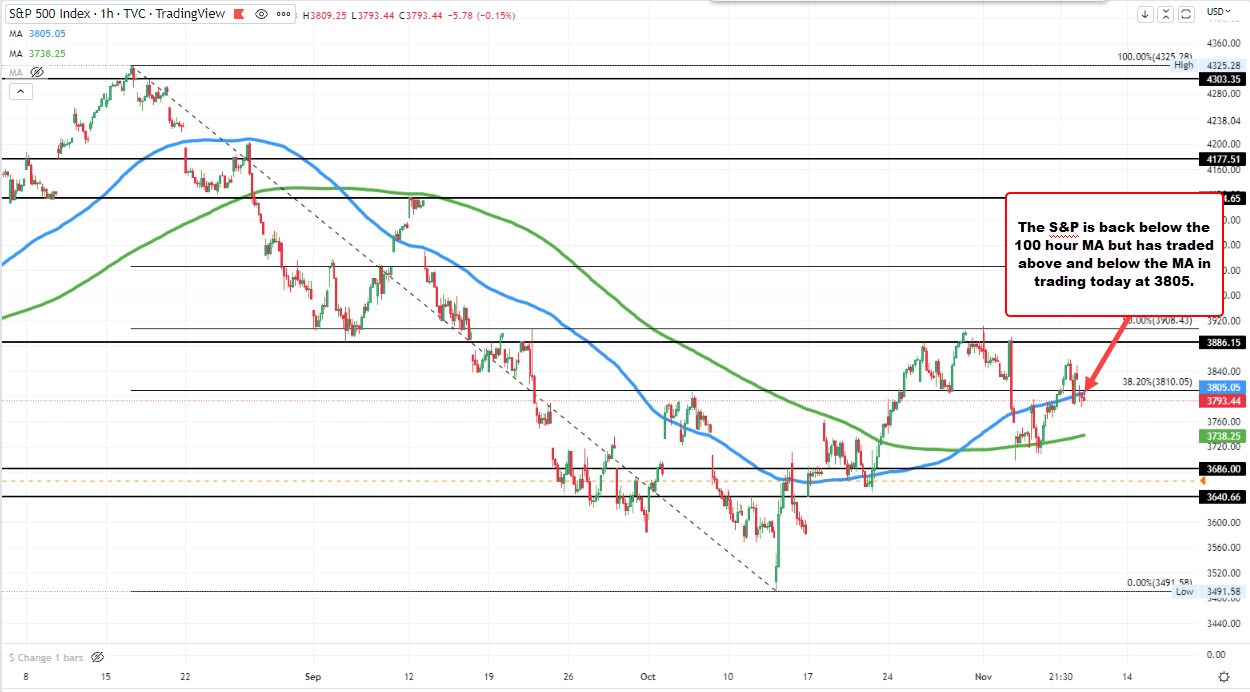Open the chart's three-dot more options menu
The width and height of the screenshot is (1250, 692).
click(x=283, y=14)
